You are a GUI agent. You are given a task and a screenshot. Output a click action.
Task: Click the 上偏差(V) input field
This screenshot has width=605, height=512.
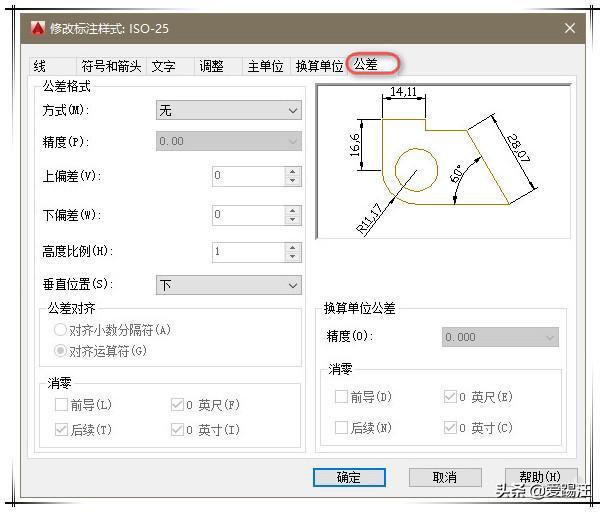tap(248, 176)
